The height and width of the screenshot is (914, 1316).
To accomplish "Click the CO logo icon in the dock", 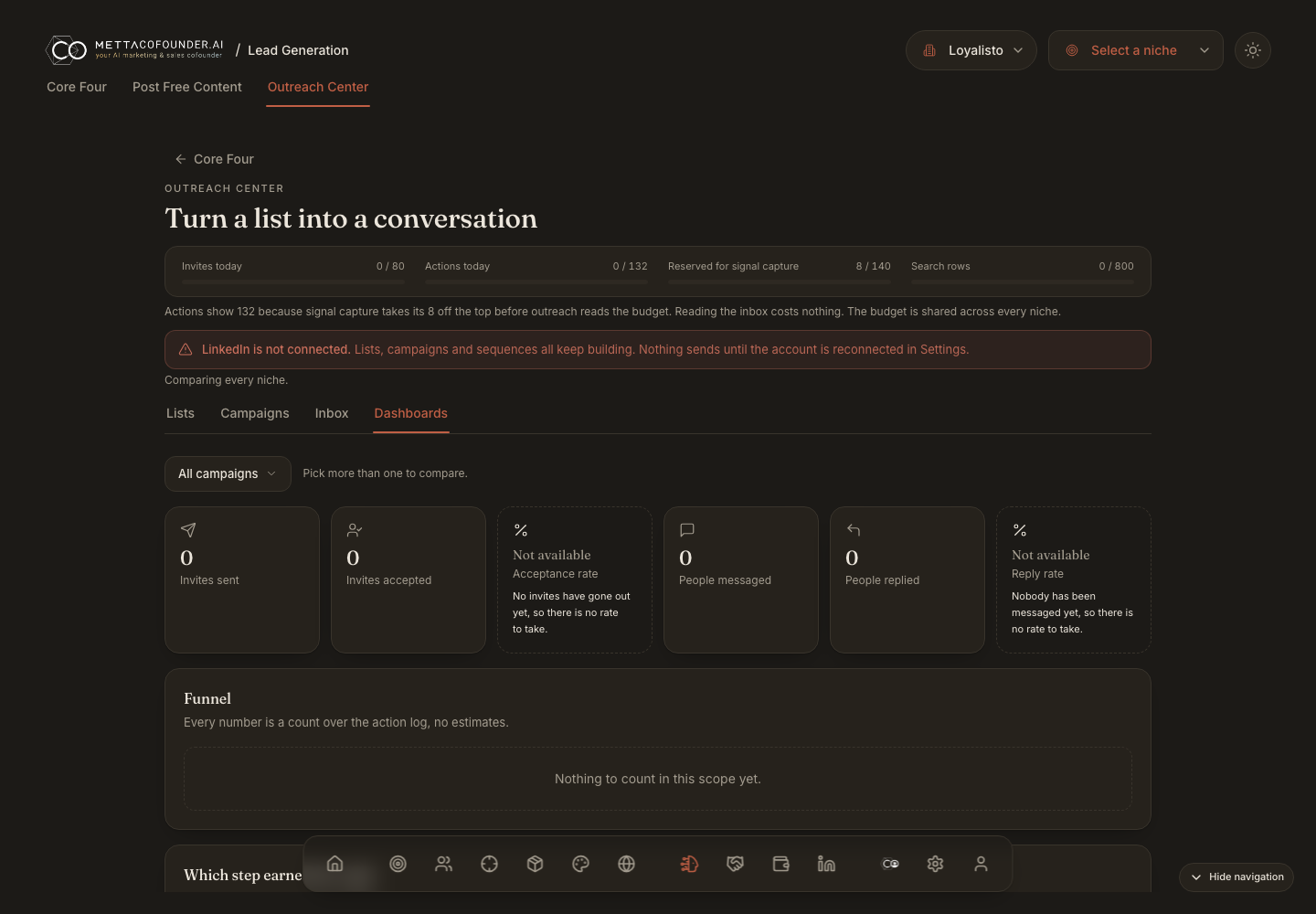I will click(890, 864).
